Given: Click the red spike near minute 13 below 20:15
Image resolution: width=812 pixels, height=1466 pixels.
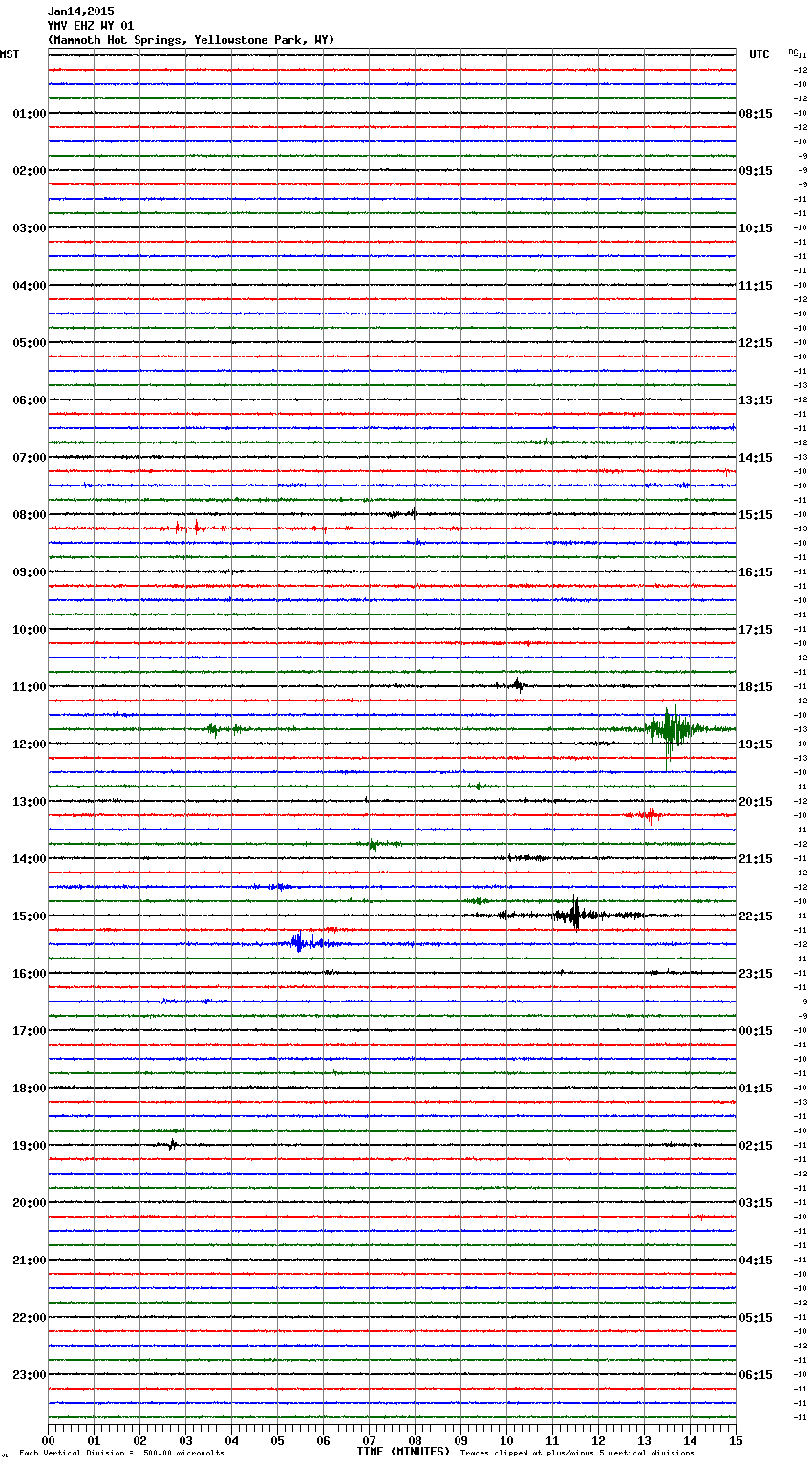Looking at the screenshot, I should click(650, 815).
